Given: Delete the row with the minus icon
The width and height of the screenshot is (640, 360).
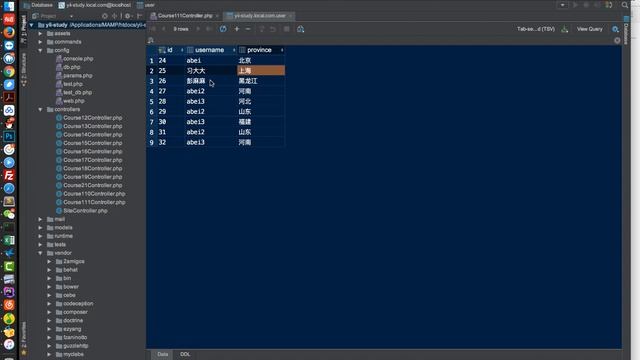Looking at the screenshot, I should [x=248, y=29].
